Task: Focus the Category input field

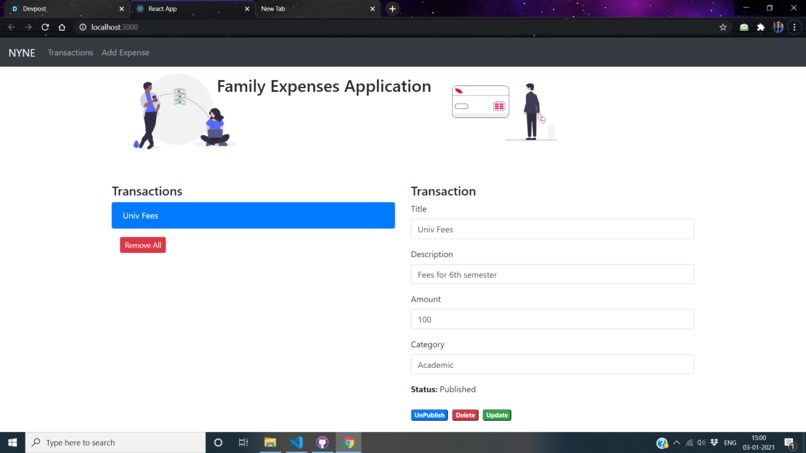Action: [x=553, y=365]
